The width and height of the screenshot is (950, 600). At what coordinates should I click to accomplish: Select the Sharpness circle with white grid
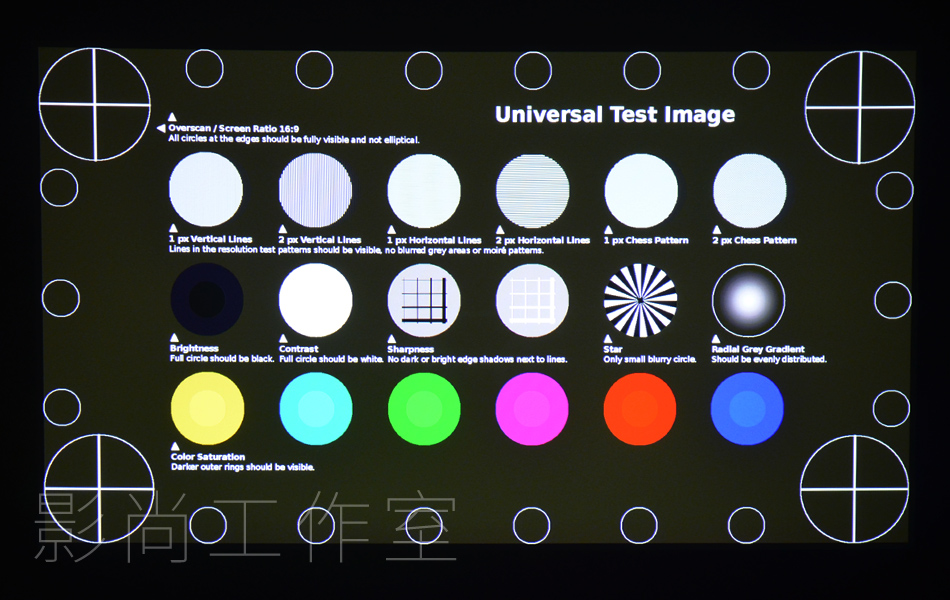tap(532, 300)
